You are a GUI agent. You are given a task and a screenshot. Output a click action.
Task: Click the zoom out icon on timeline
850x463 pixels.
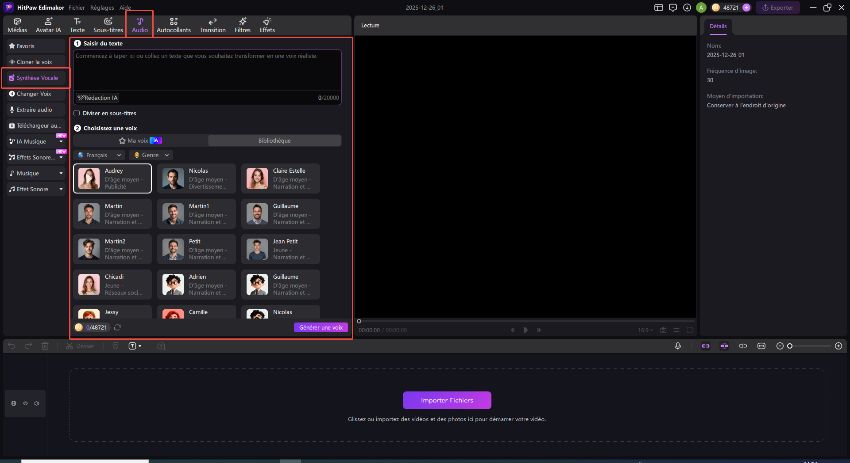(x=780, y=346)
